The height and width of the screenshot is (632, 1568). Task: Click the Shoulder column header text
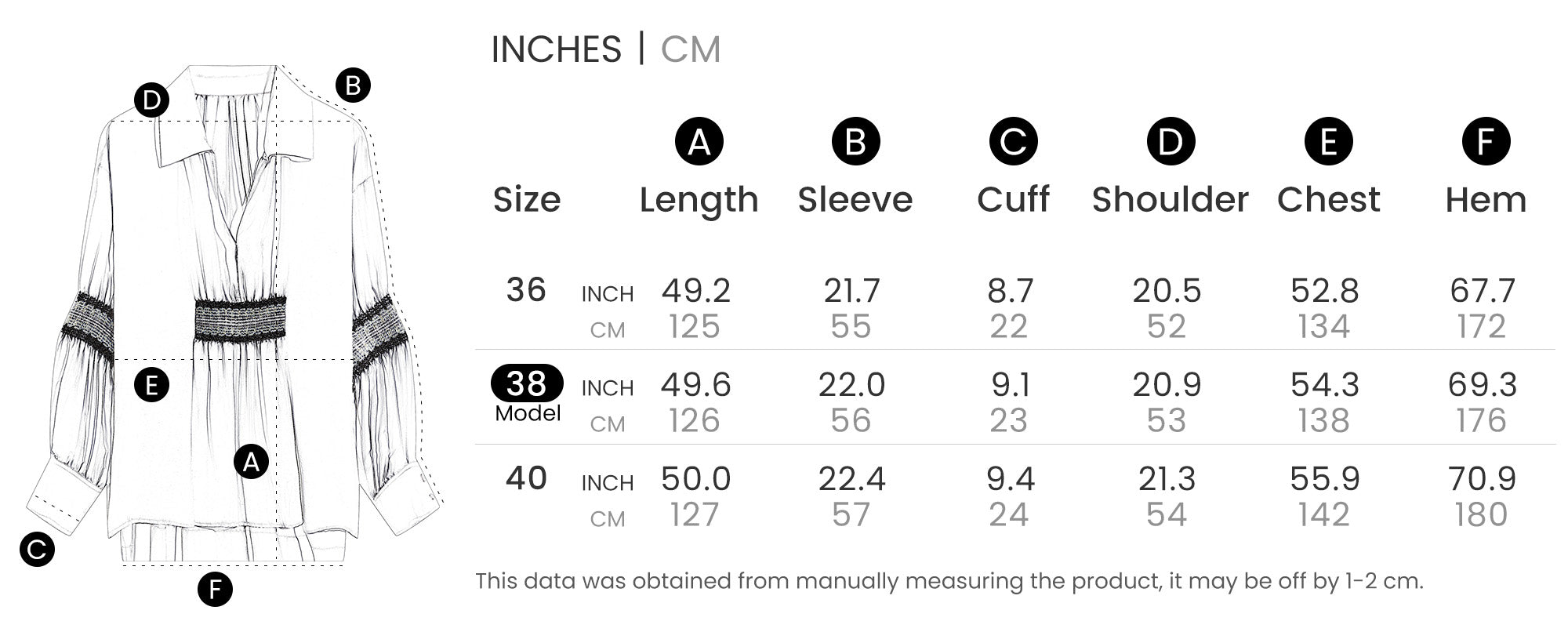pyautogui.click(x=1170, y=200)
